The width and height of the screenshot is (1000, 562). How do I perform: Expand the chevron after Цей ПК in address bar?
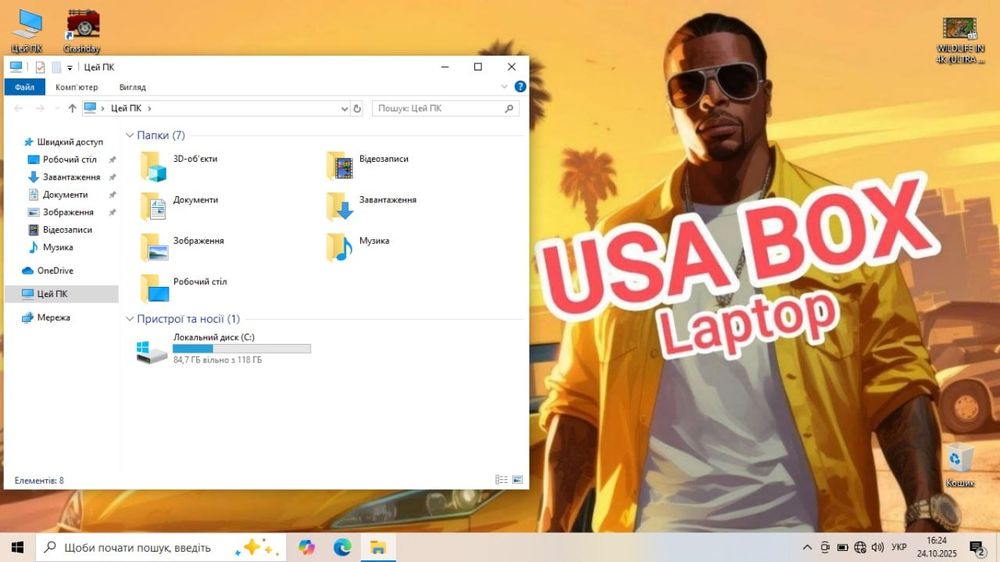click(149, 108)
